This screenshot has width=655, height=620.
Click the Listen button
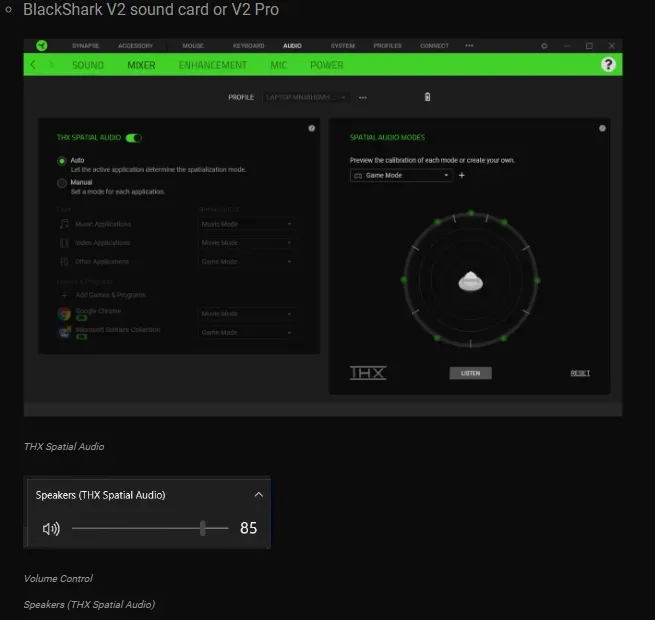pyautogui.click(x=470, y=373)
